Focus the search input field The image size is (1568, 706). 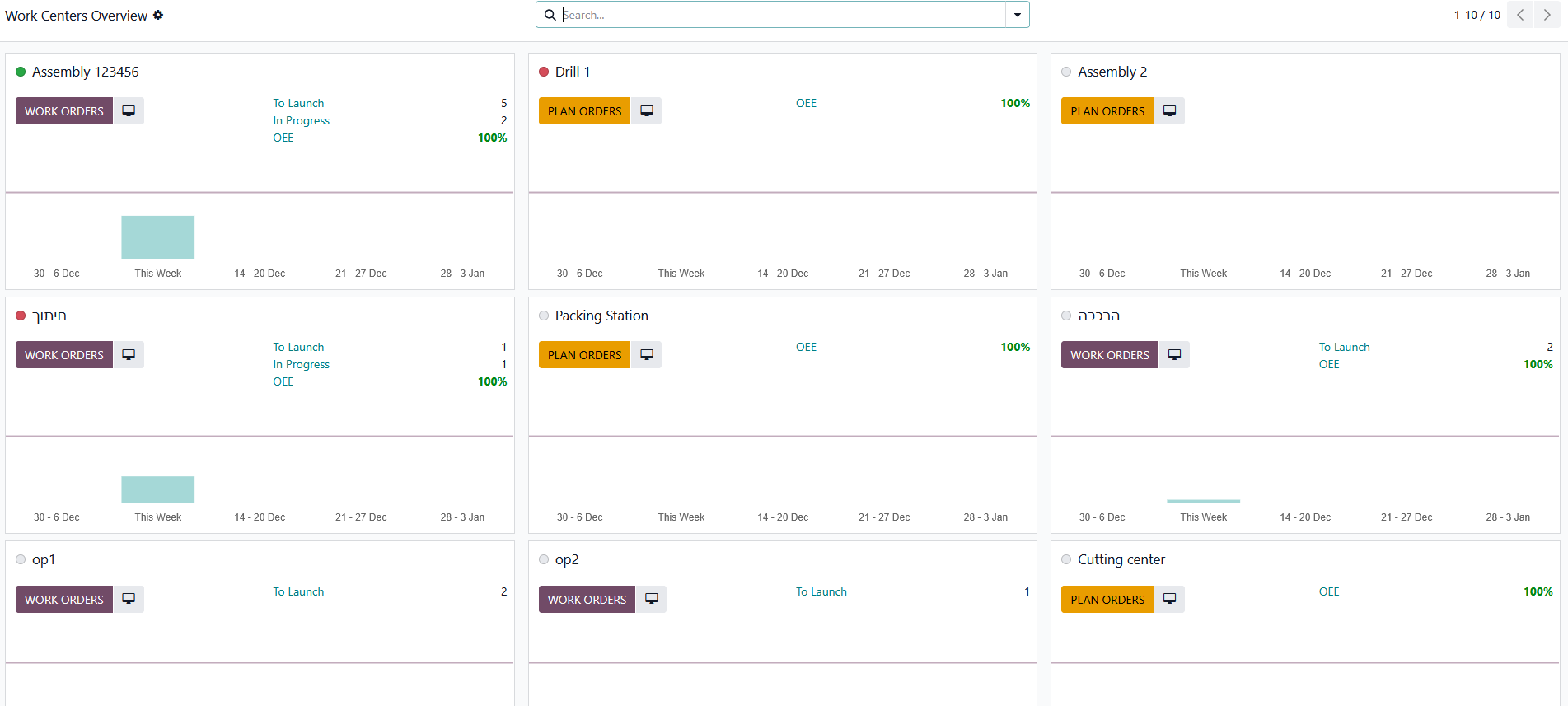pos(783,15)
